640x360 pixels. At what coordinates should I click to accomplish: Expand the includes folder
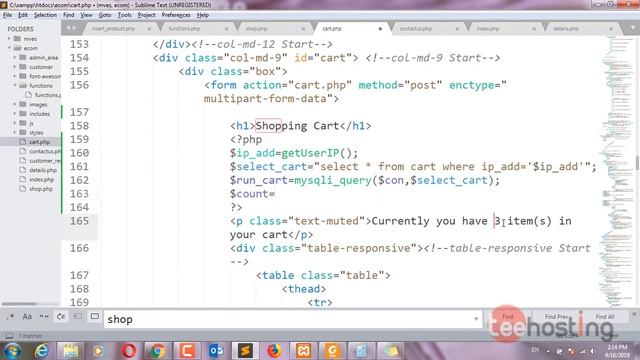tap(15, 114)
